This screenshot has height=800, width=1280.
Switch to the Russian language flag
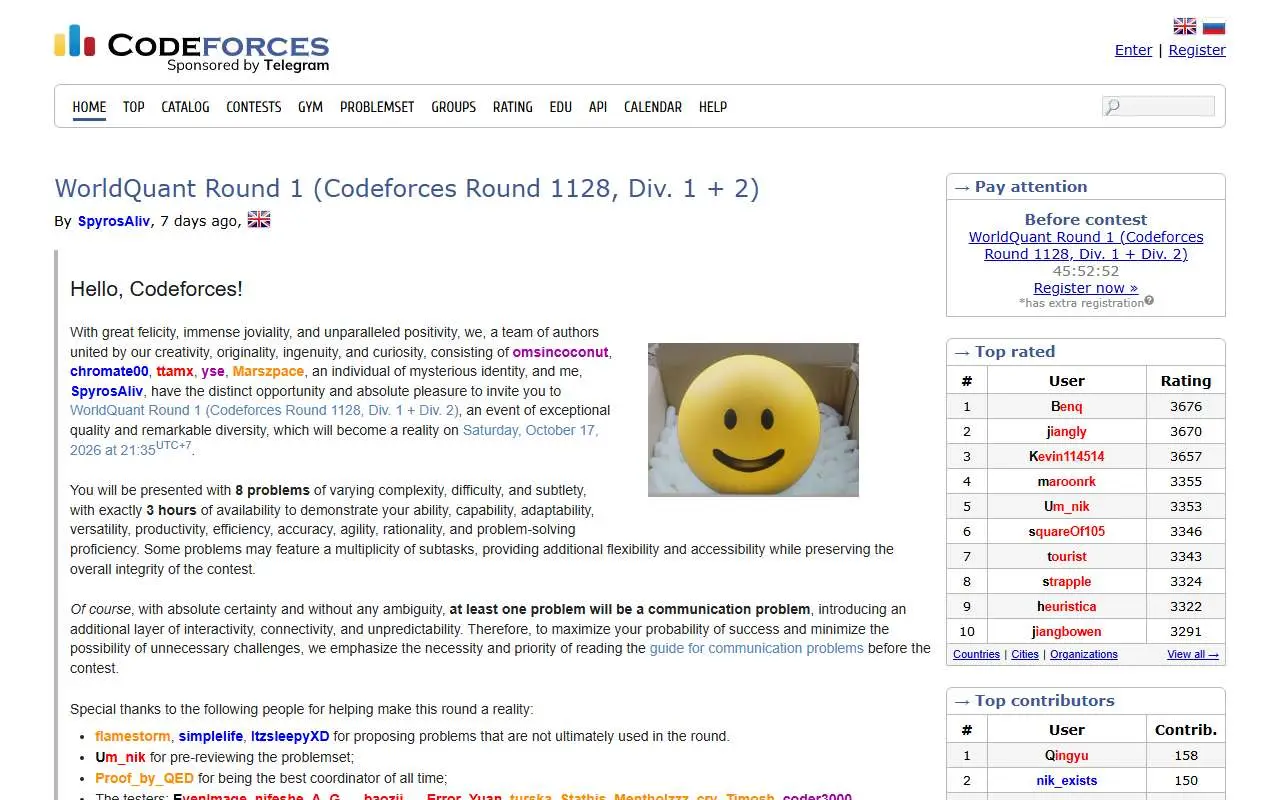coord(1214,27)
